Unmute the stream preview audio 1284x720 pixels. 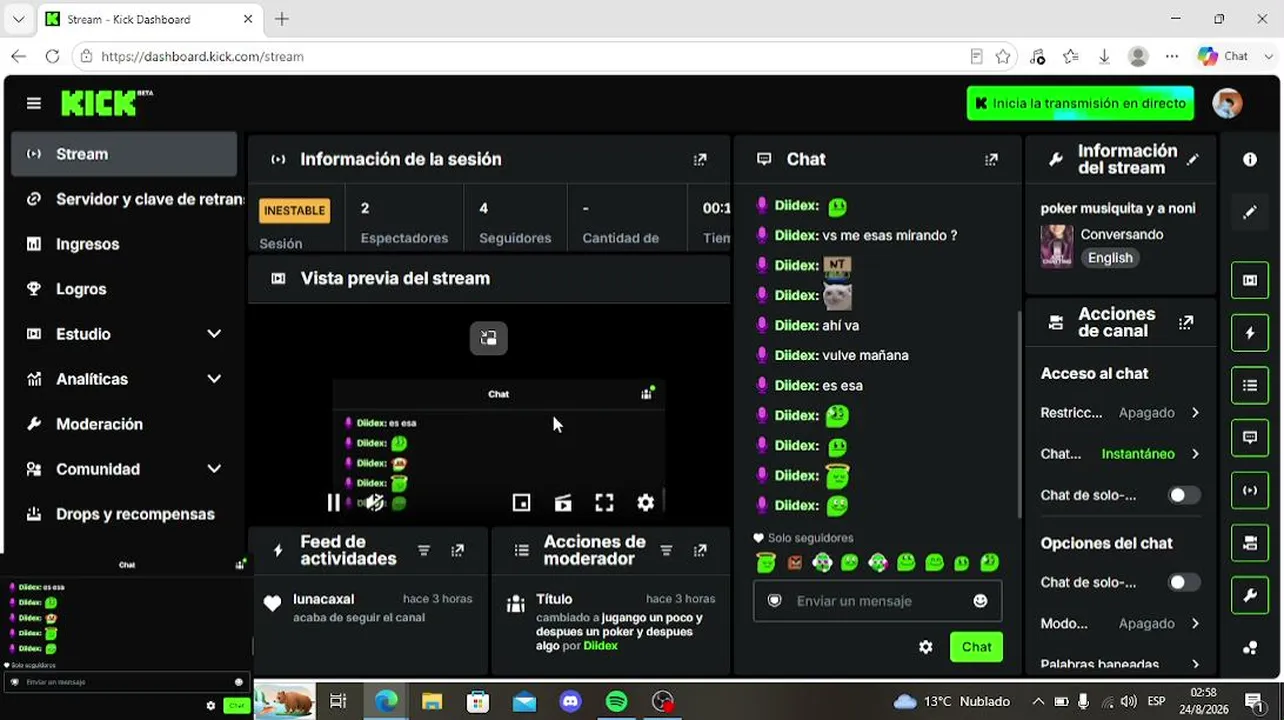click(375, 503)
